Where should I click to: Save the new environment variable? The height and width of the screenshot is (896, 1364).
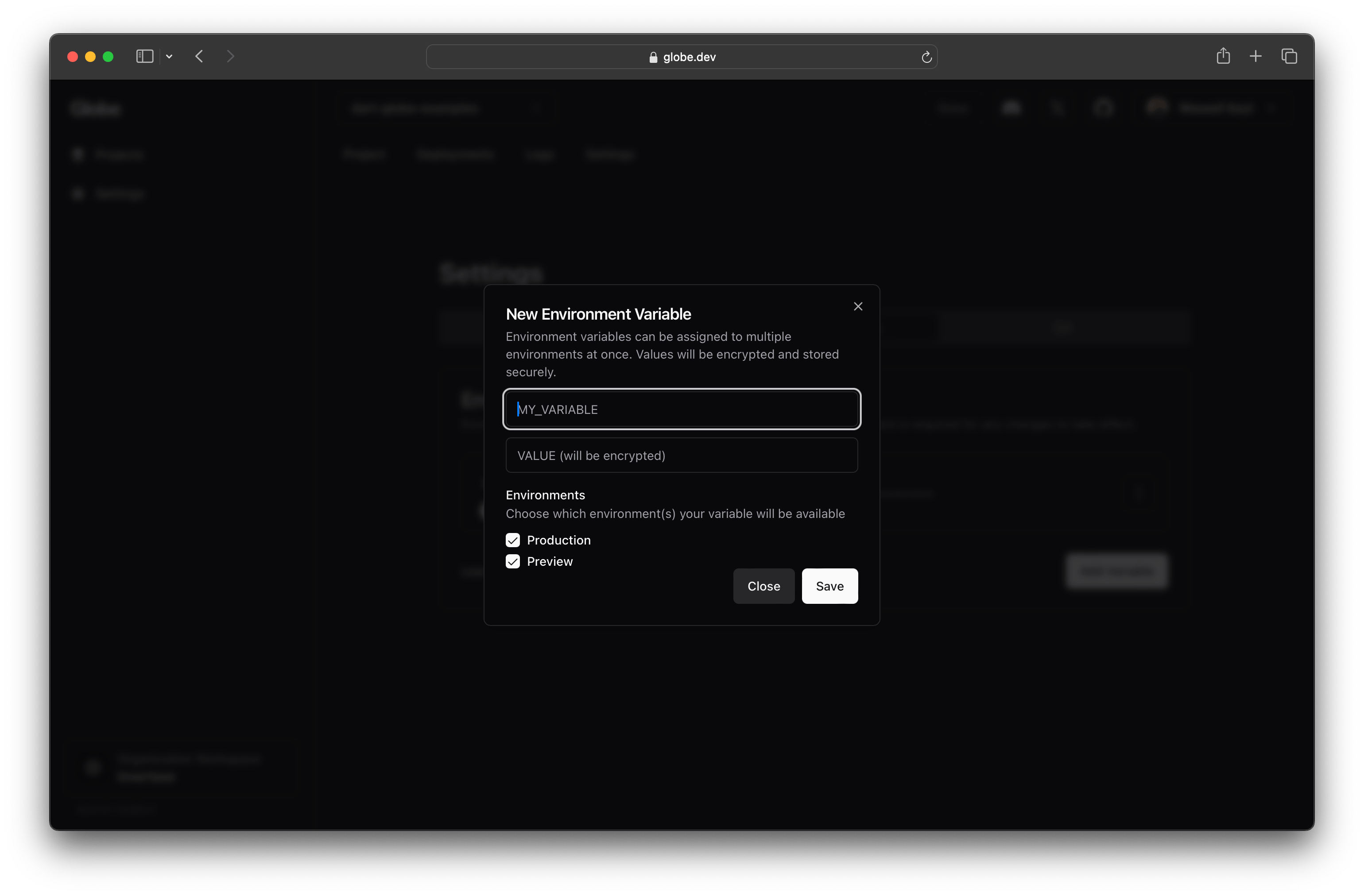(x=829, y=586)
